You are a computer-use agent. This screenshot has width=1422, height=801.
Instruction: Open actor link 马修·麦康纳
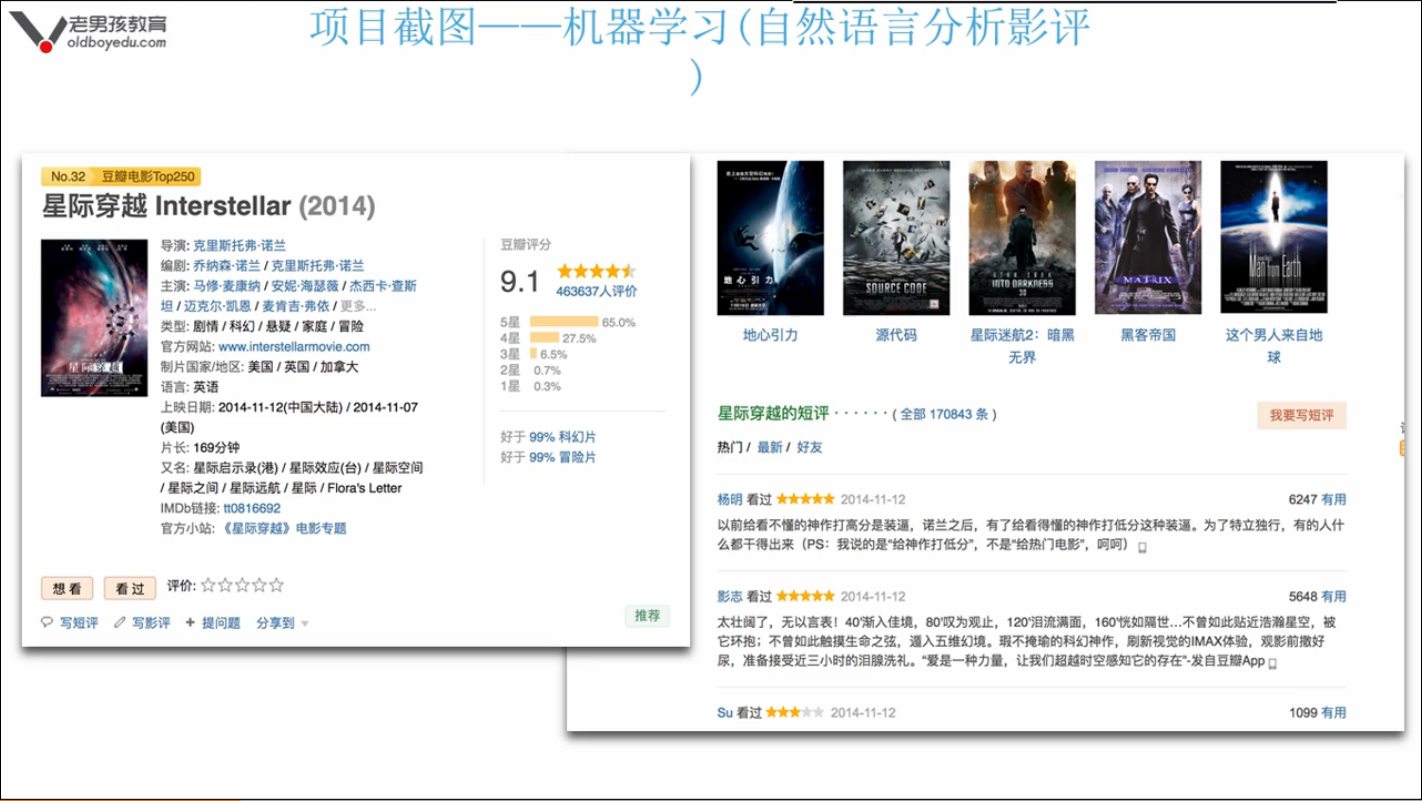[x=226, y=286]
